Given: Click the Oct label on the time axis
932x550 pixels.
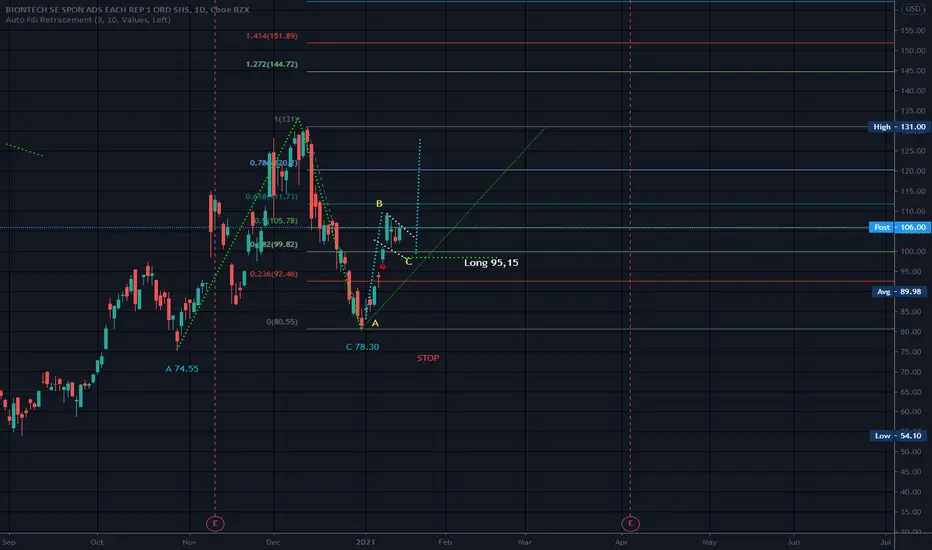Looking at the screenshot, I should pyautogui.click(x=97, y=542).
